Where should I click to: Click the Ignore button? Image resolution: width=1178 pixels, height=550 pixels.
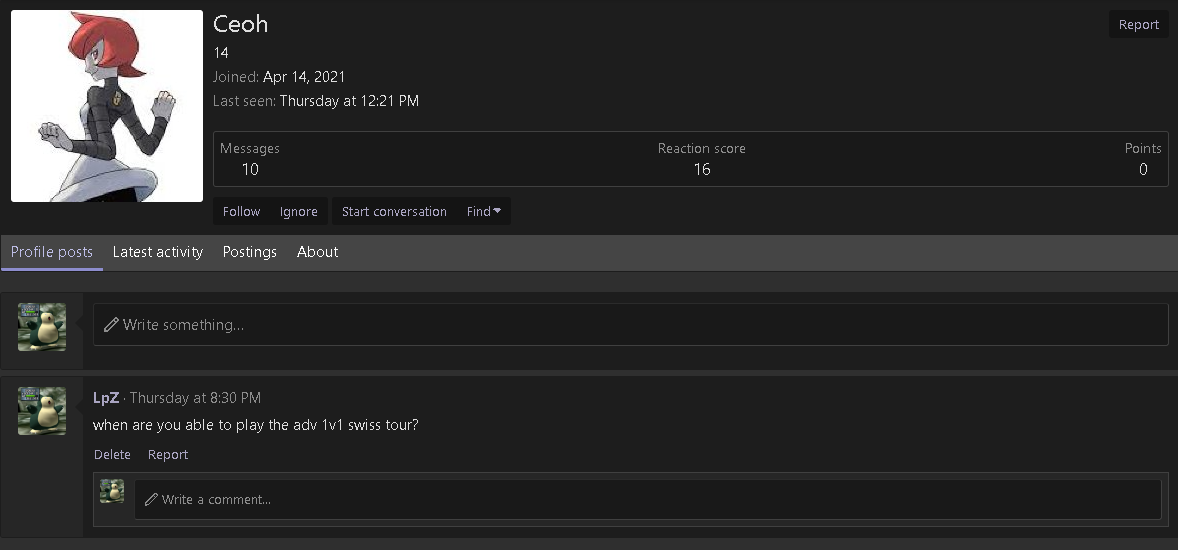coord(298,211)
